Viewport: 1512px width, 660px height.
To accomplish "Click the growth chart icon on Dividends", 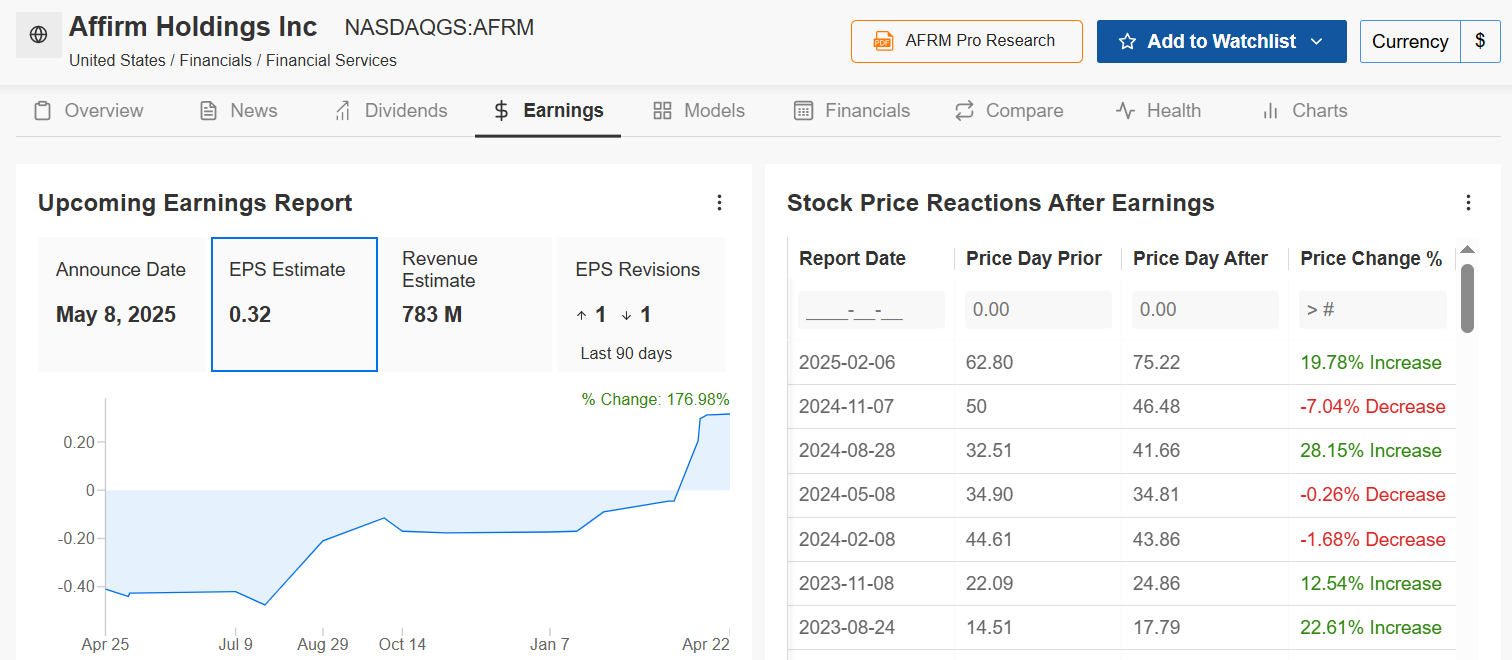I will [x=342, y=111].
